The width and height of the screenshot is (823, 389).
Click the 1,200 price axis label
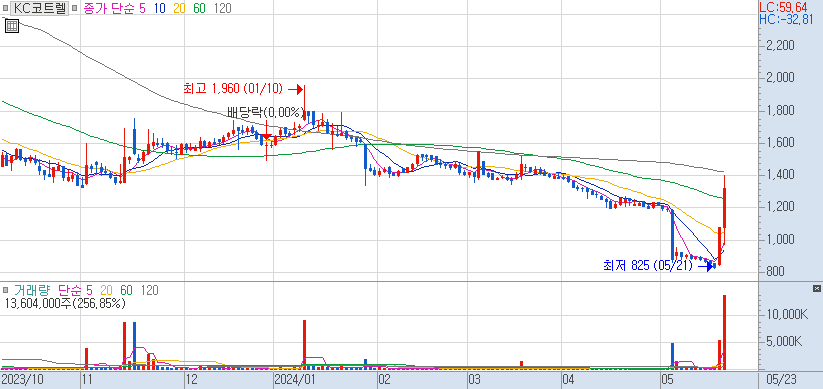point(779,207)
